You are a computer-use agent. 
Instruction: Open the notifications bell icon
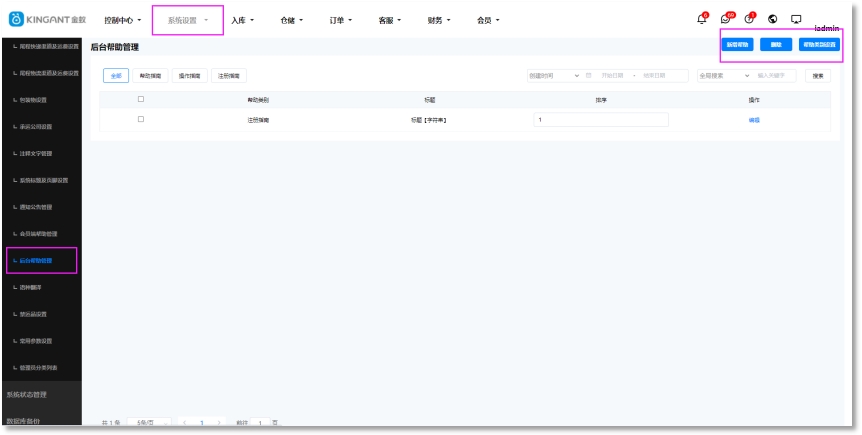point(701,19)
